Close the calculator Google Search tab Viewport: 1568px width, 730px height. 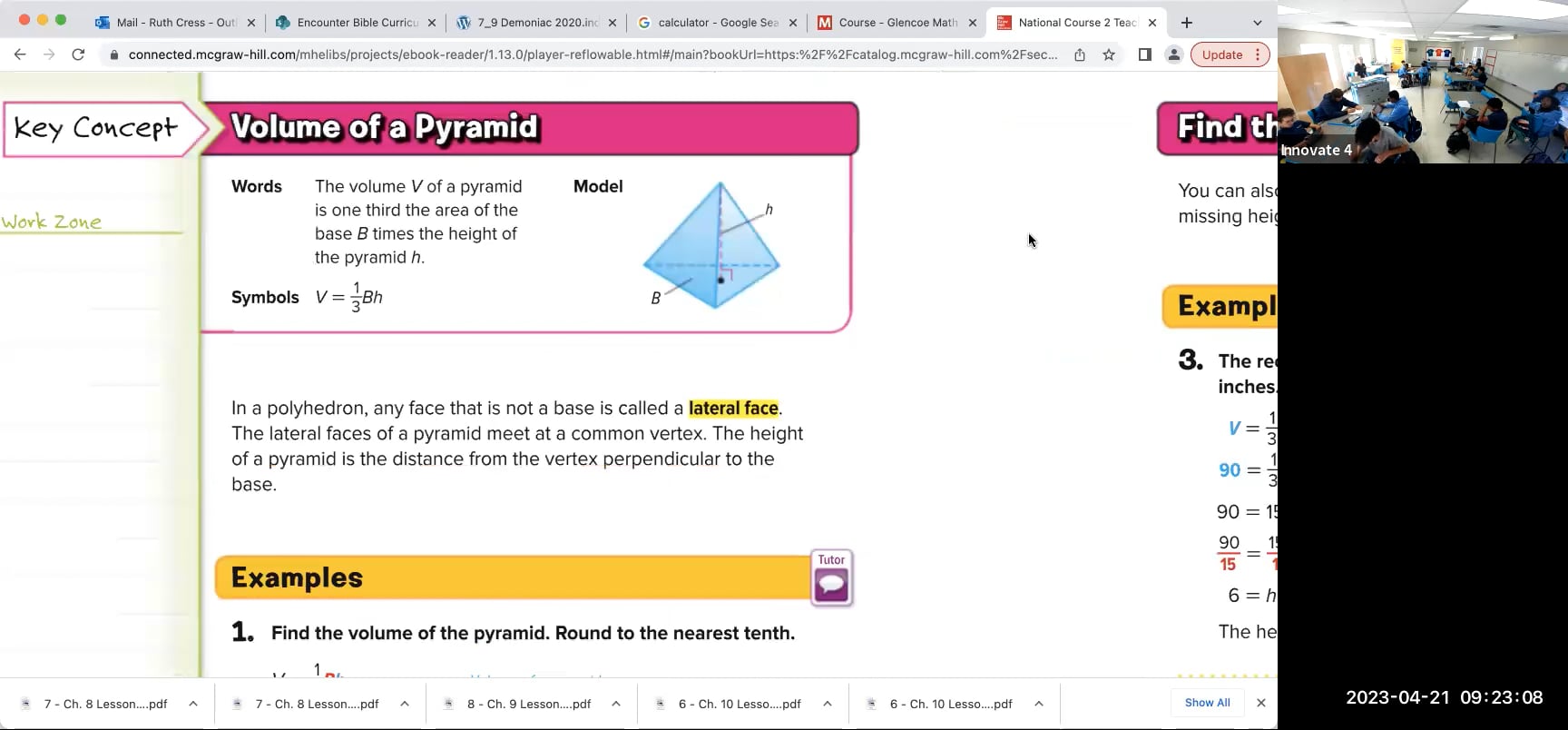pyautogui.click(x=793, y=23)
